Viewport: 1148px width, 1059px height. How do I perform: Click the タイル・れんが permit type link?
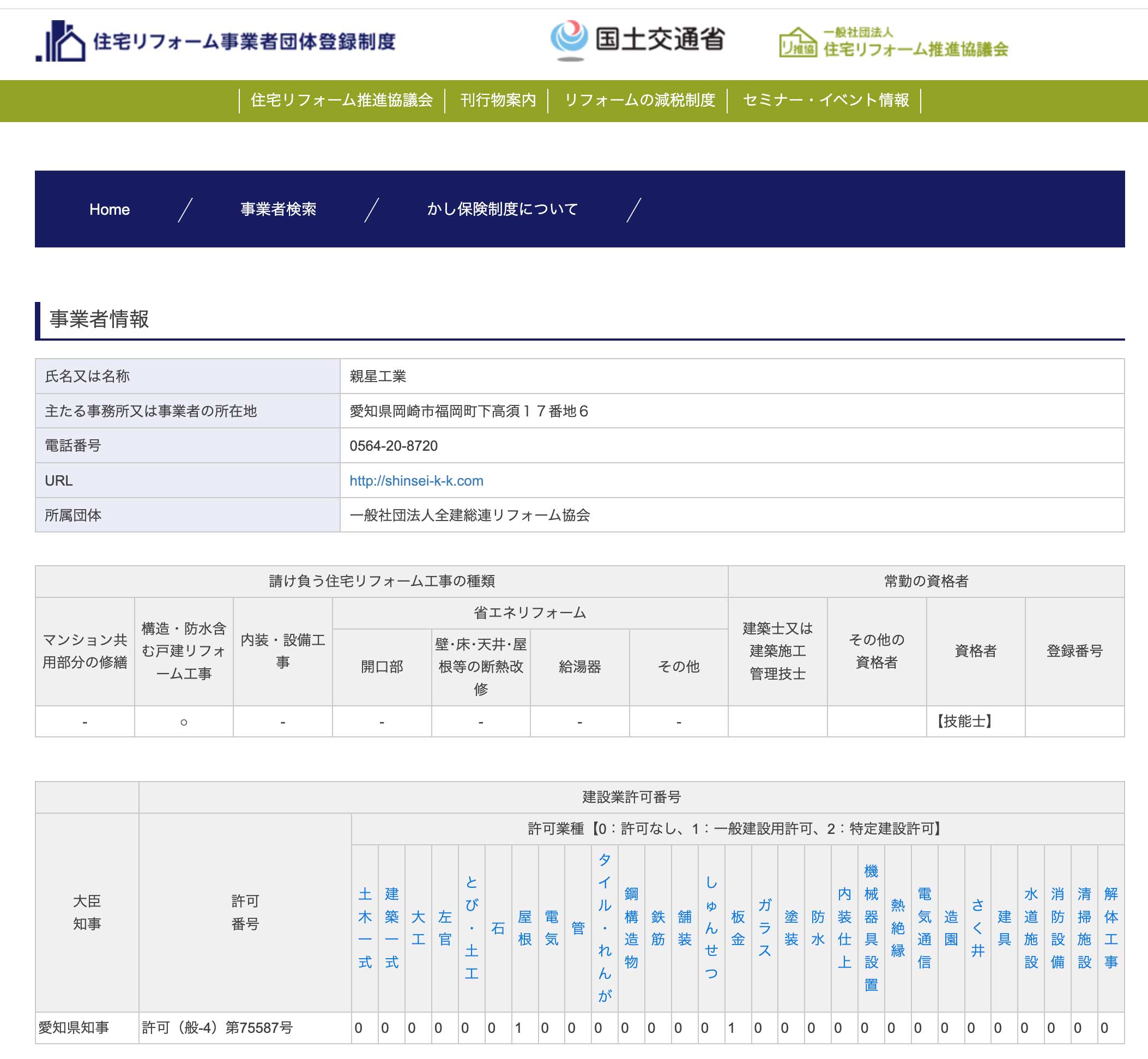(x=605, y=928)
